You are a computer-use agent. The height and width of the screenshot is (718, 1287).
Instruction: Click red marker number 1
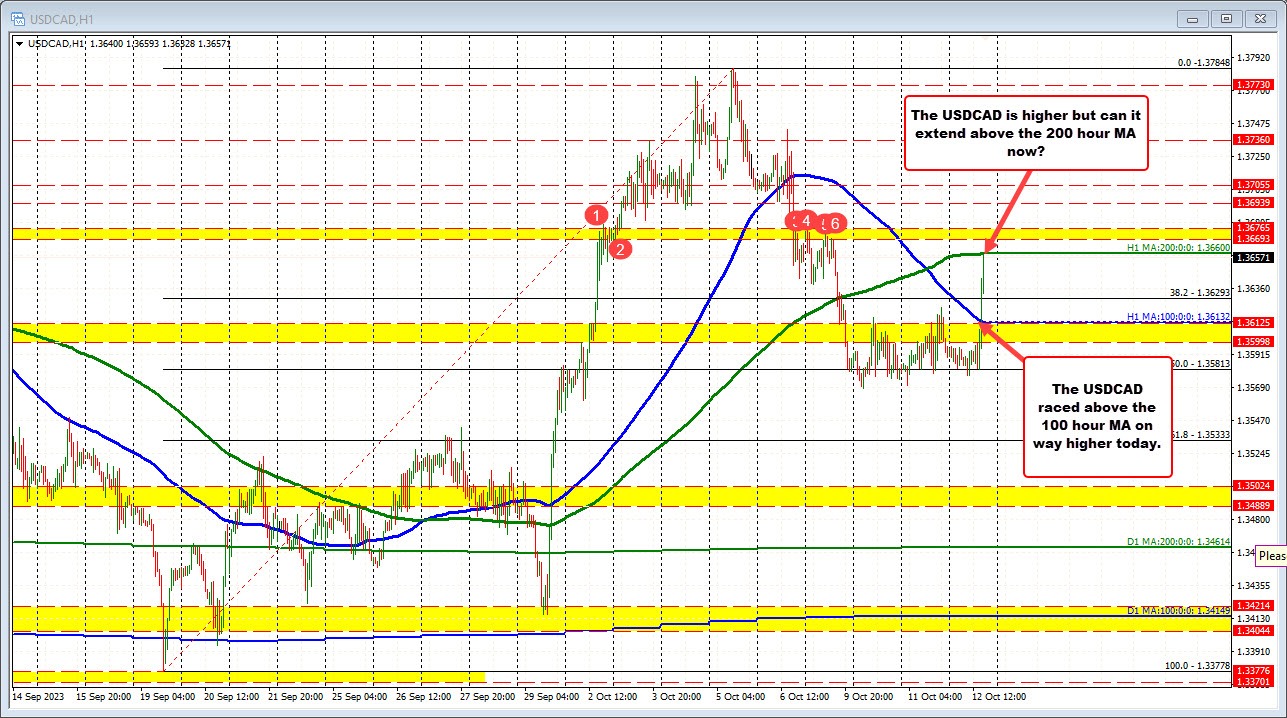(597, 215)
